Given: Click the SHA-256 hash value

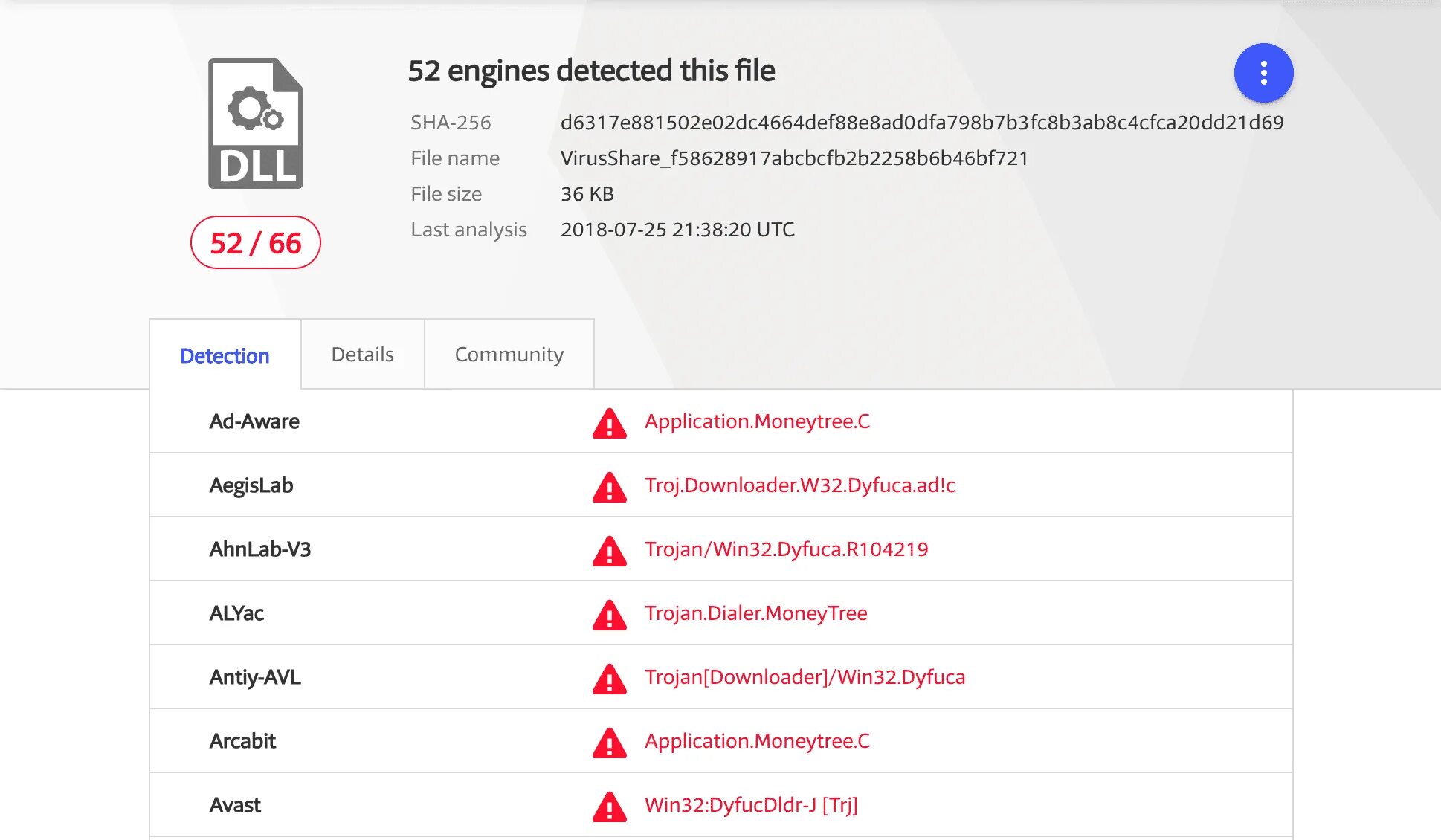Looking at the screenshot, I should [x=921, y=123].
